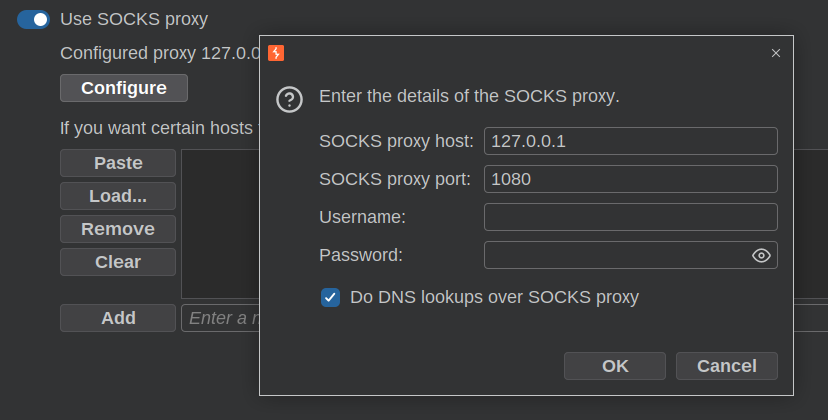Focus the Password field
Image resolution: width=828 pixels, height=420 pixels.
click(x=617, y=255)
